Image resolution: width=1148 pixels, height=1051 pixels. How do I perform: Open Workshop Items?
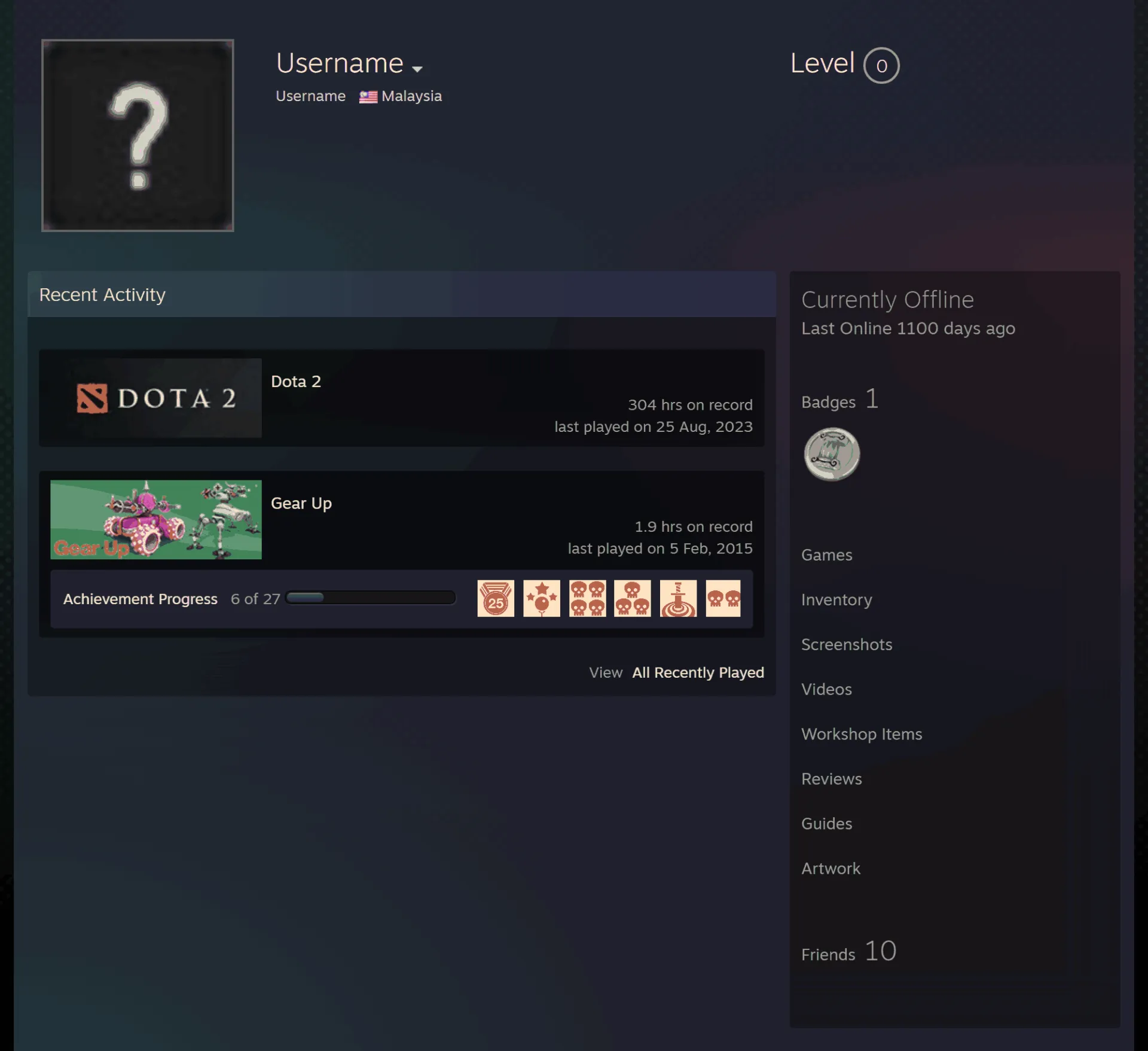[x=862, y=735]
